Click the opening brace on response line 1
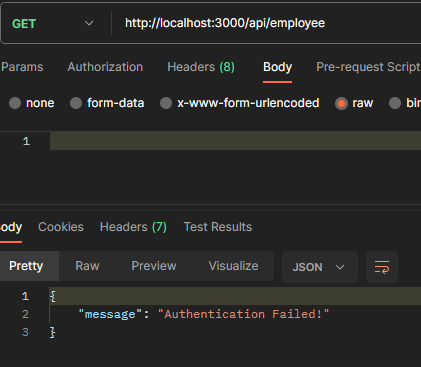Viewport: 421px width, 367px height. [53, 296]
